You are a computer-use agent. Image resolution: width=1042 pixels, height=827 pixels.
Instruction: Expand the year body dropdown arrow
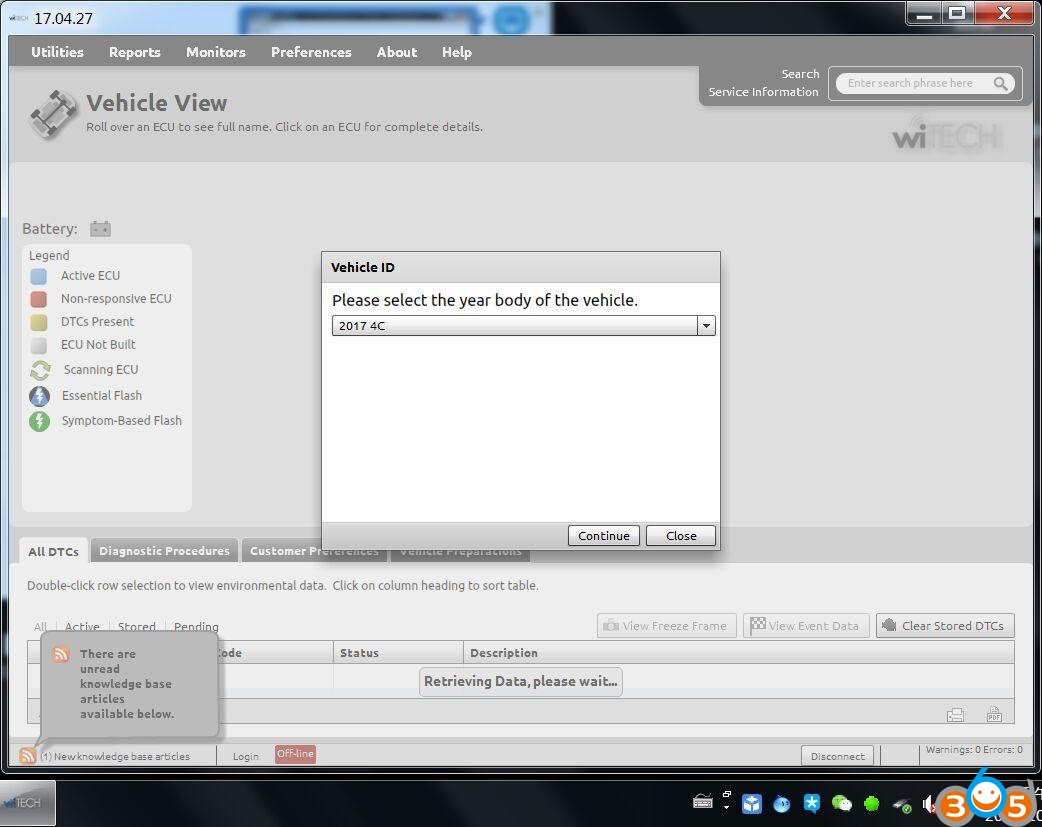coord(706,326)
